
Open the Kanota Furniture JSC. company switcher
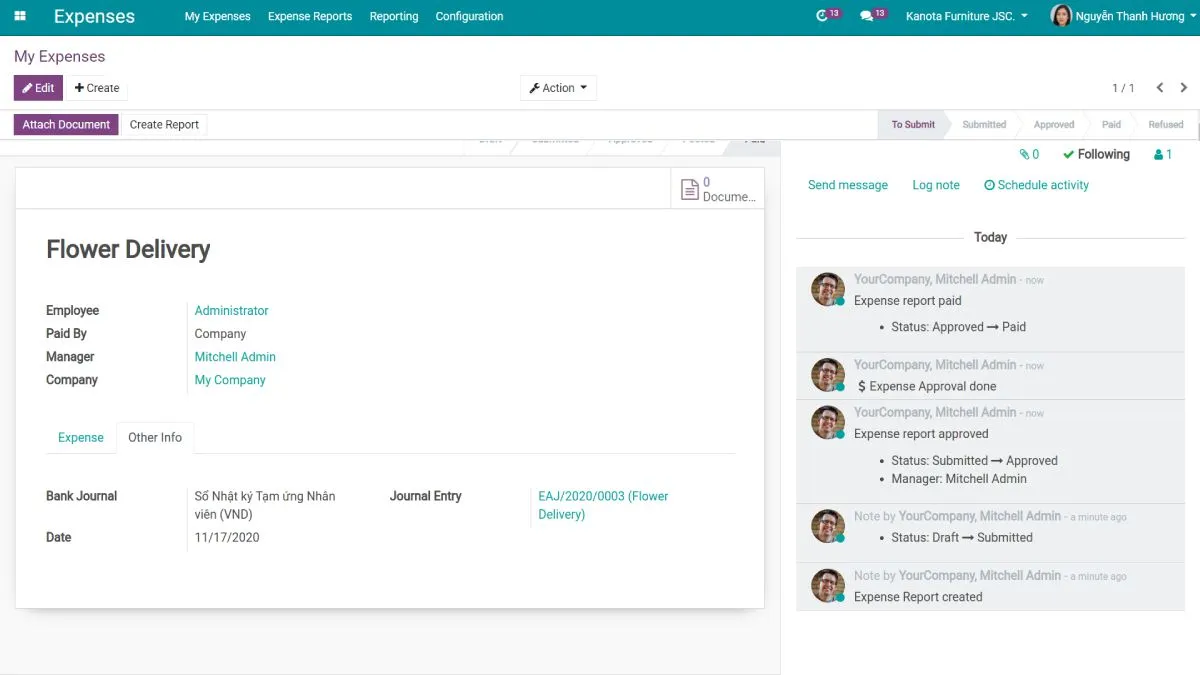(966, 16)
